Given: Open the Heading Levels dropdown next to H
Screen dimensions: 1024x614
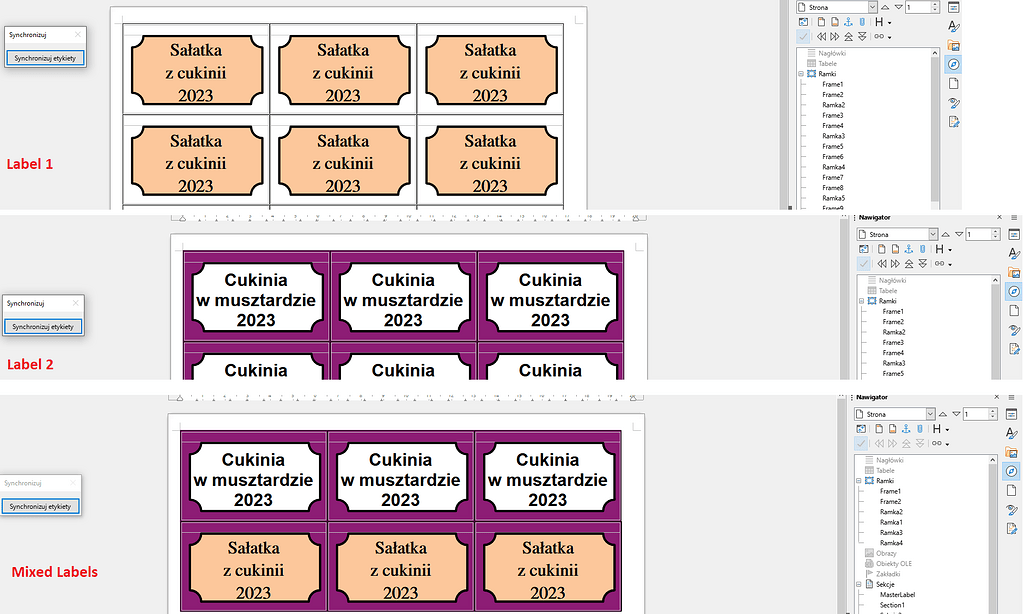Looking at the screenshot, I should [x=890, y=22].
